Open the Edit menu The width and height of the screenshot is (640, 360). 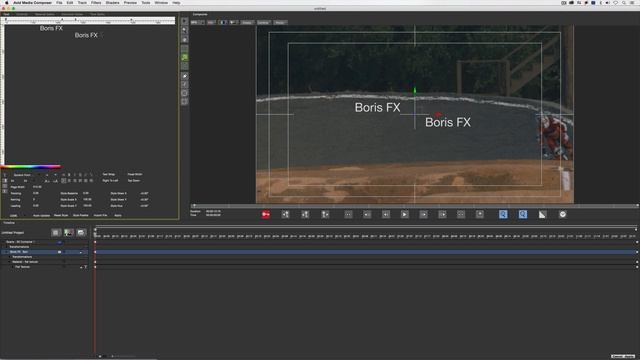(70, 2)
